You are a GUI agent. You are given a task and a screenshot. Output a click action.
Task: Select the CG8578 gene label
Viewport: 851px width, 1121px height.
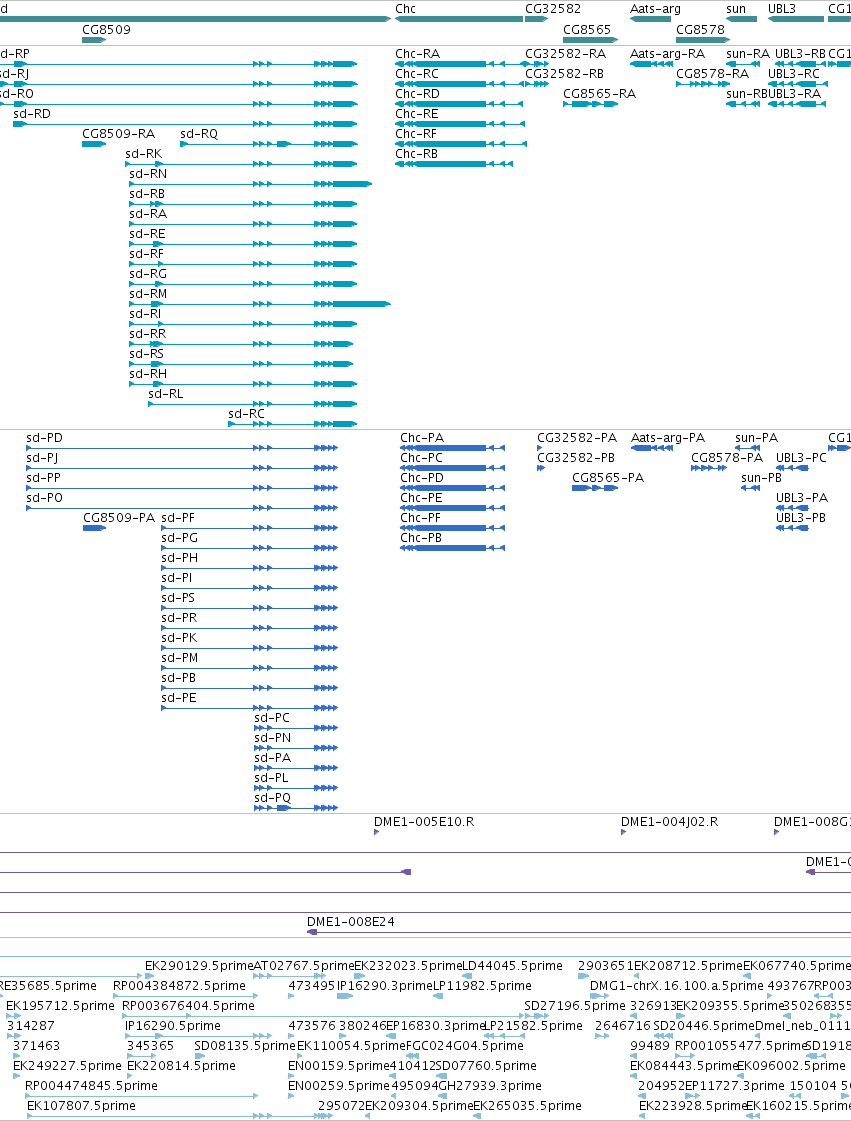pyautogui.click(x=700, y=30)
